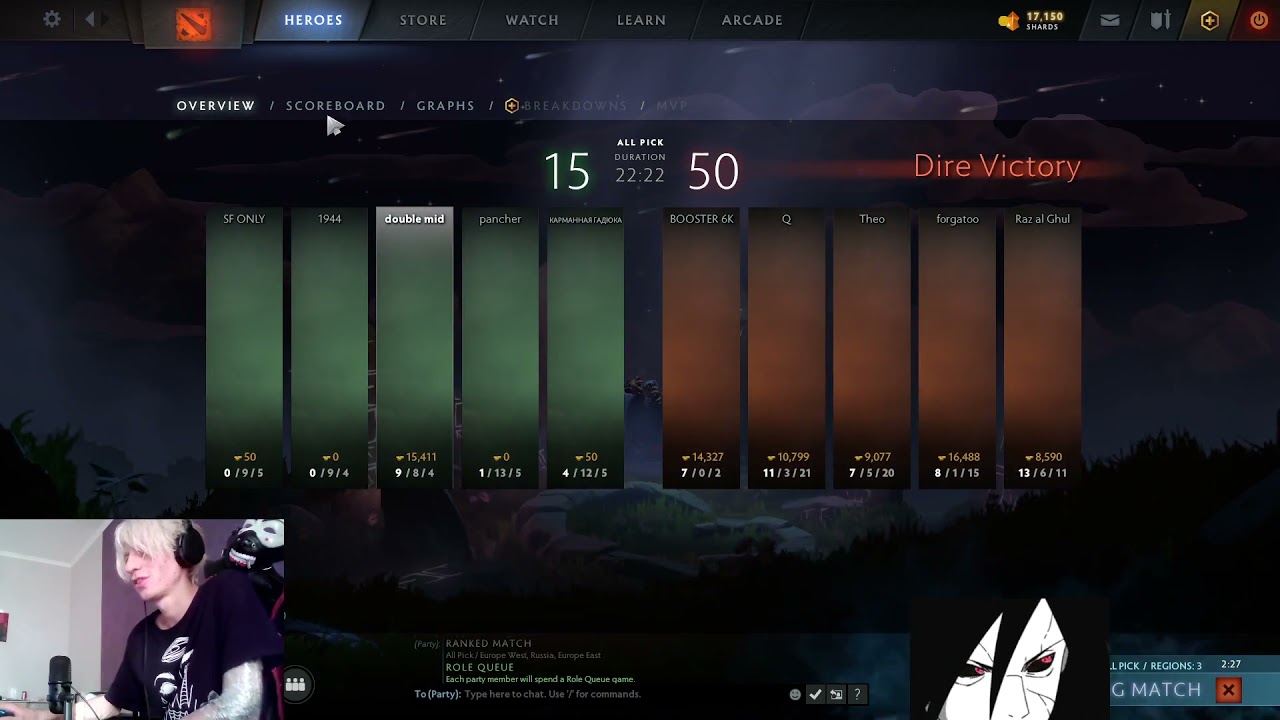Click the back navigation arrow

(89, 19)
